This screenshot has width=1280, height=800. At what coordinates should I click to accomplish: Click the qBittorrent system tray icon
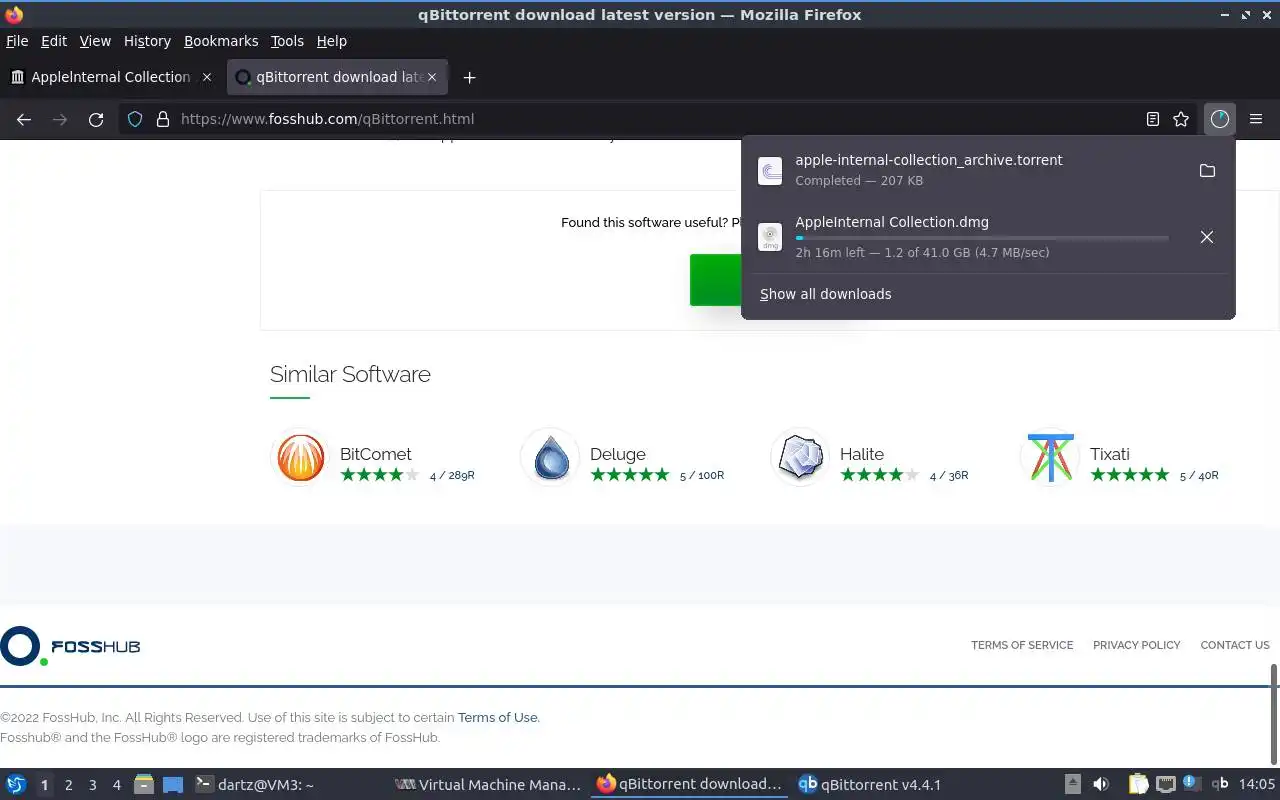(1220, 785)
